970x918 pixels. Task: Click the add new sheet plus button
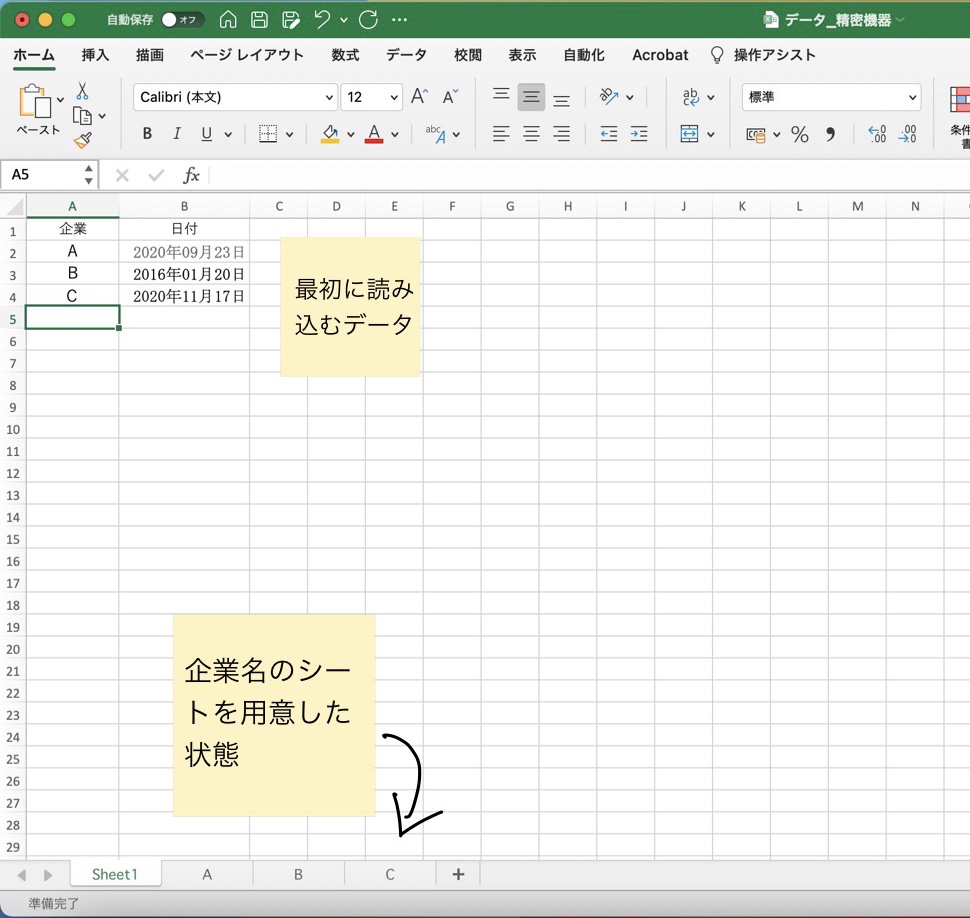pyautogui.click(x=458, y=874)
